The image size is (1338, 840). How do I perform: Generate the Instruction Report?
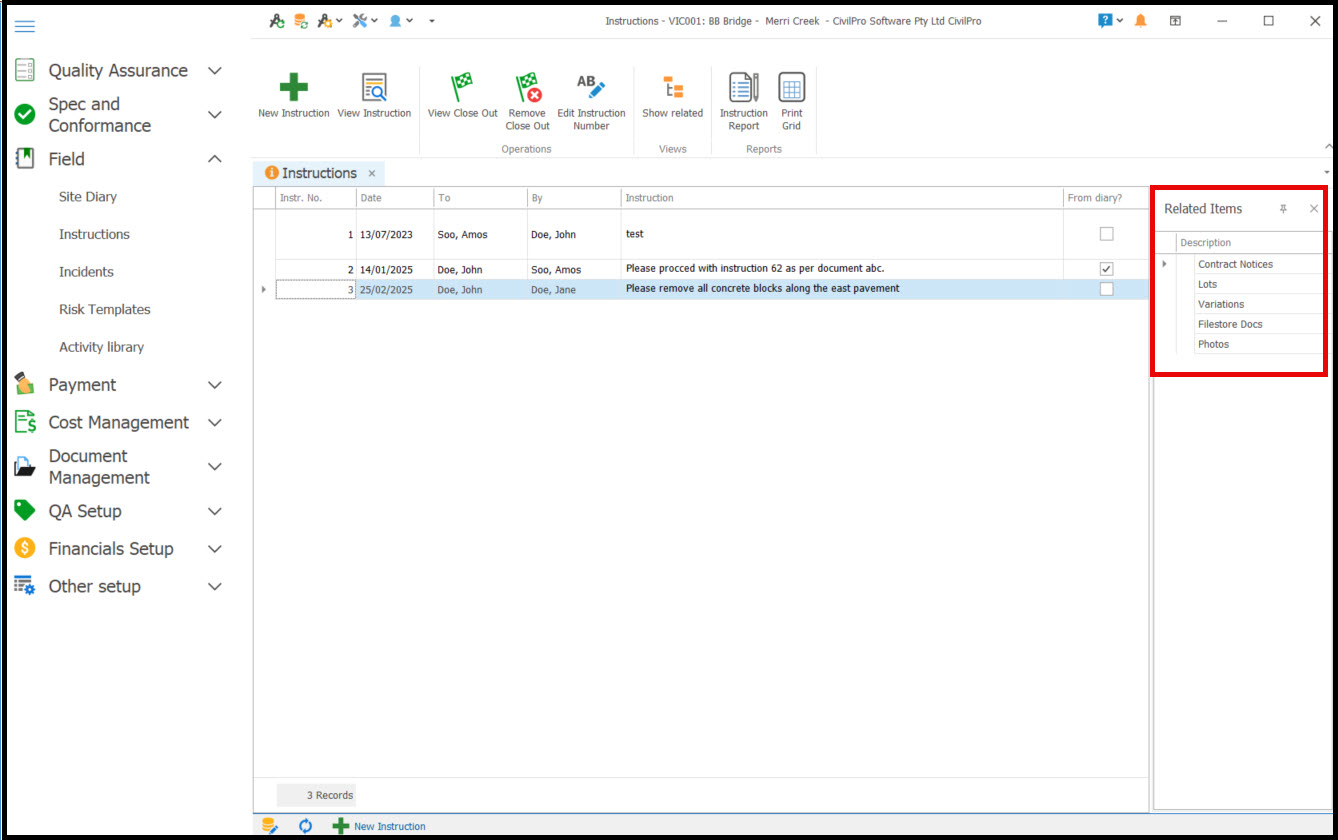[743, 89]
